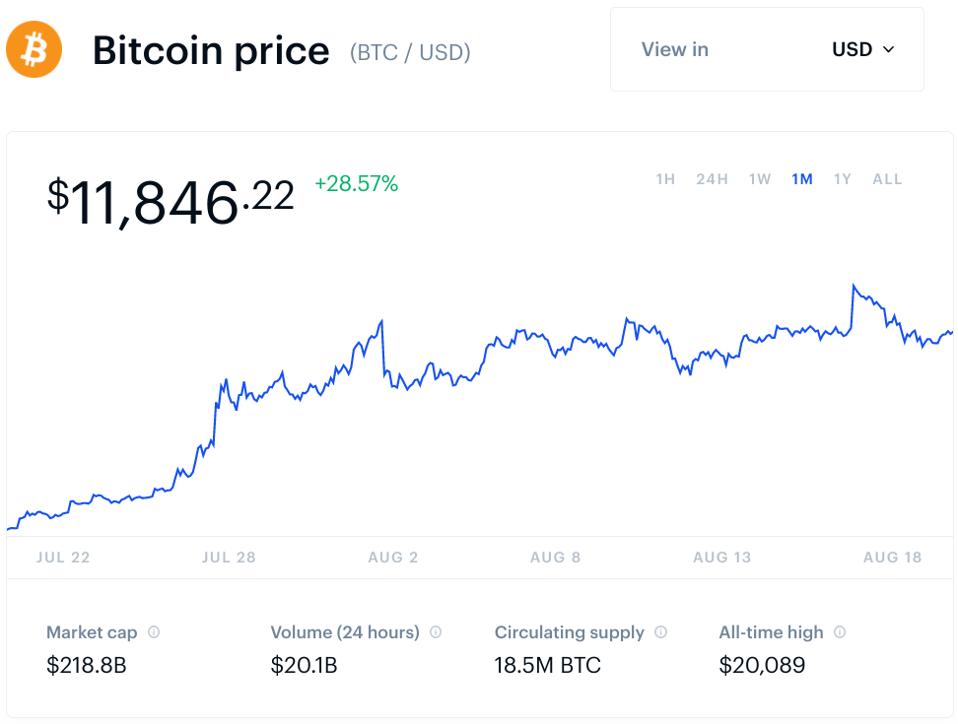This screenshot has height=724, width=958.
Task: Switch chart to 24H range
Action: coord(711,179)
